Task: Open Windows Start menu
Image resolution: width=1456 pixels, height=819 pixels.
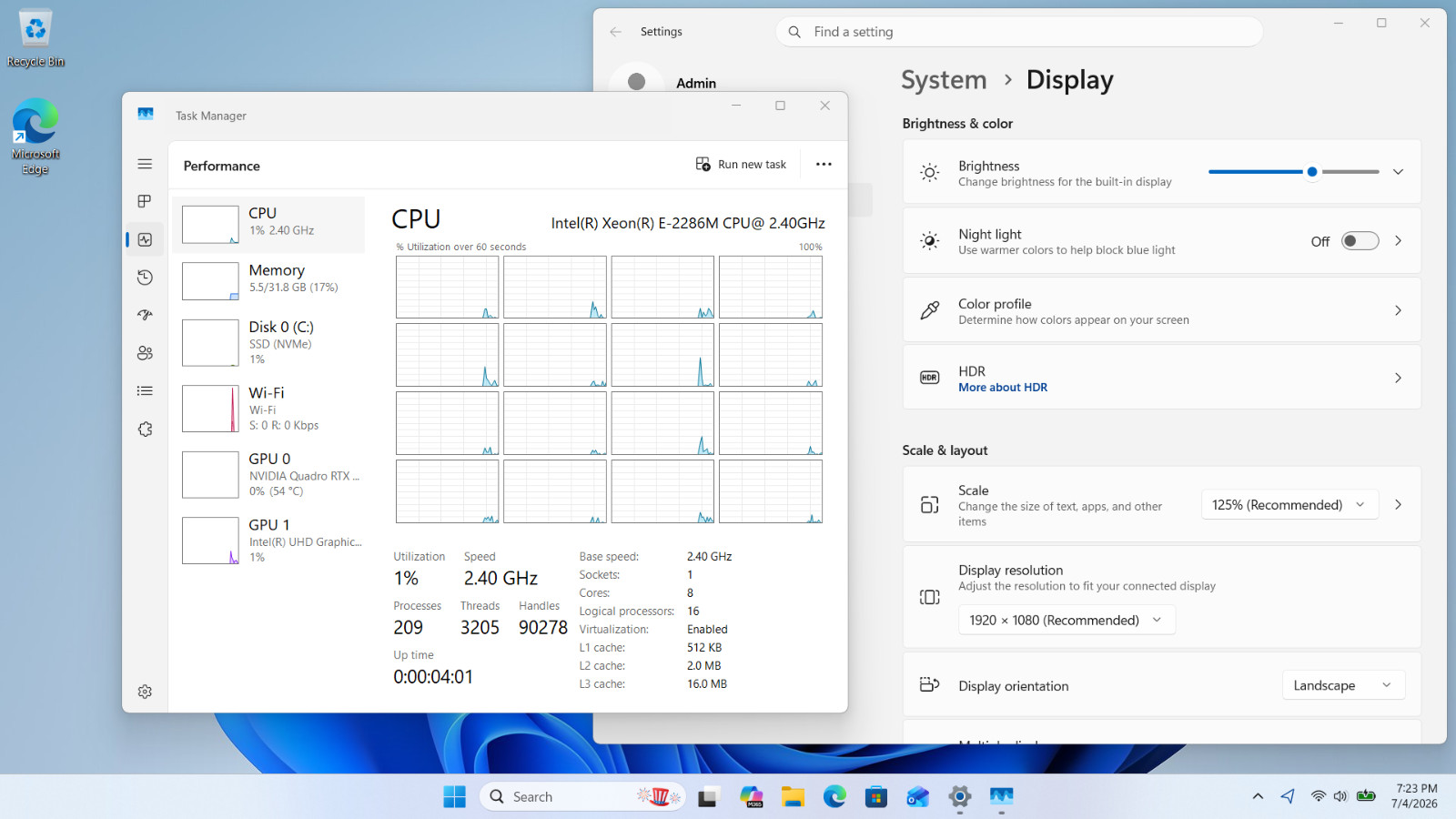Action: click(x=454, y=797)
